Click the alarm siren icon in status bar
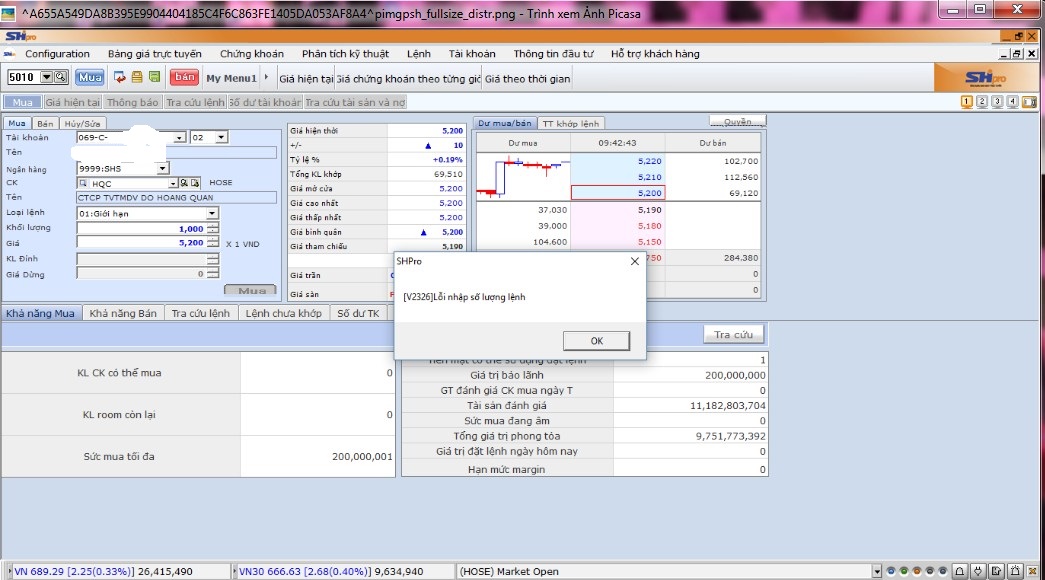 (x=1014, y=571)
